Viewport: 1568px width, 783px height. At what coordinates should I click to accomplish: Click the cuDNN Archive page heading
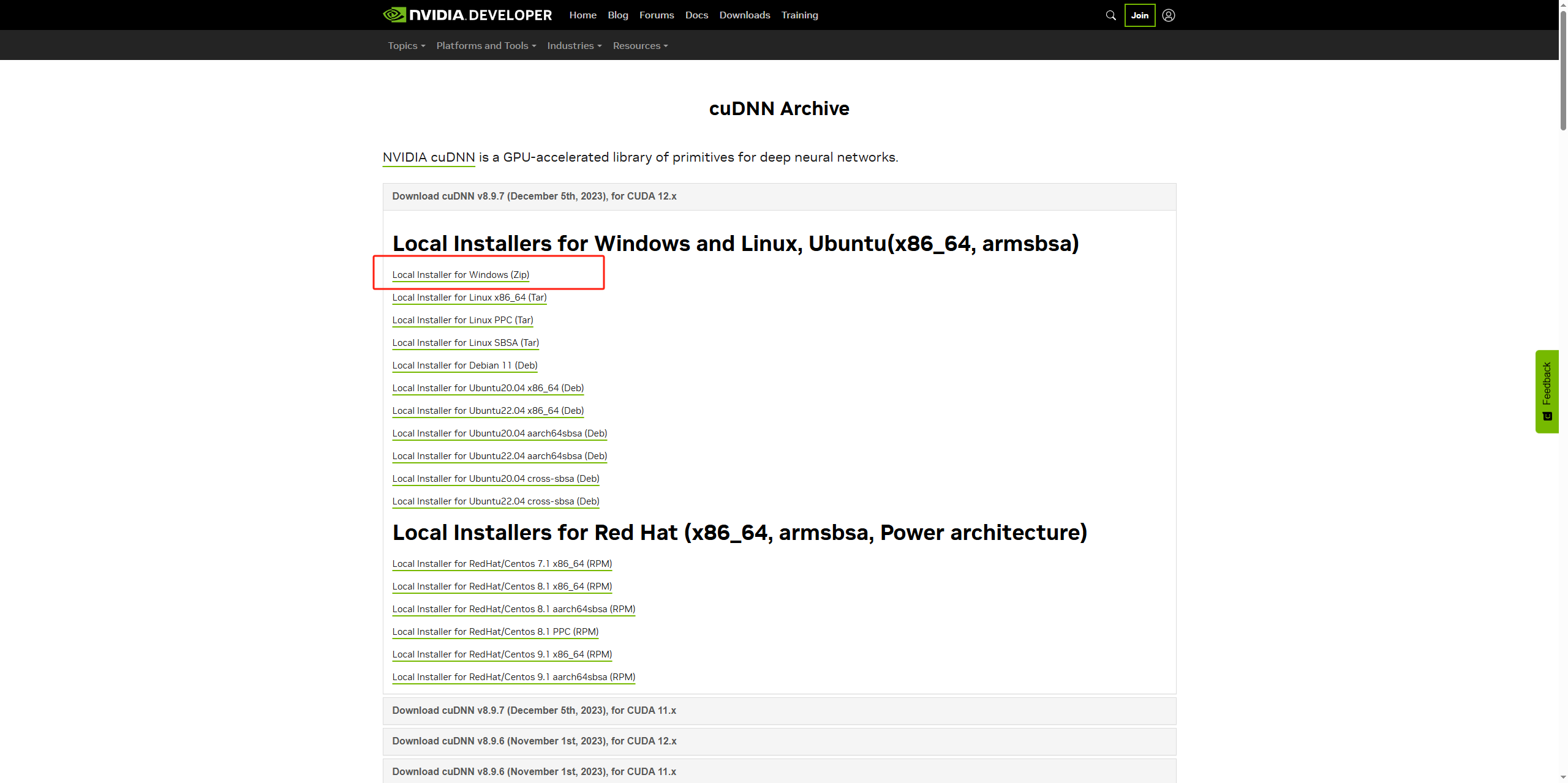[779, 109]
